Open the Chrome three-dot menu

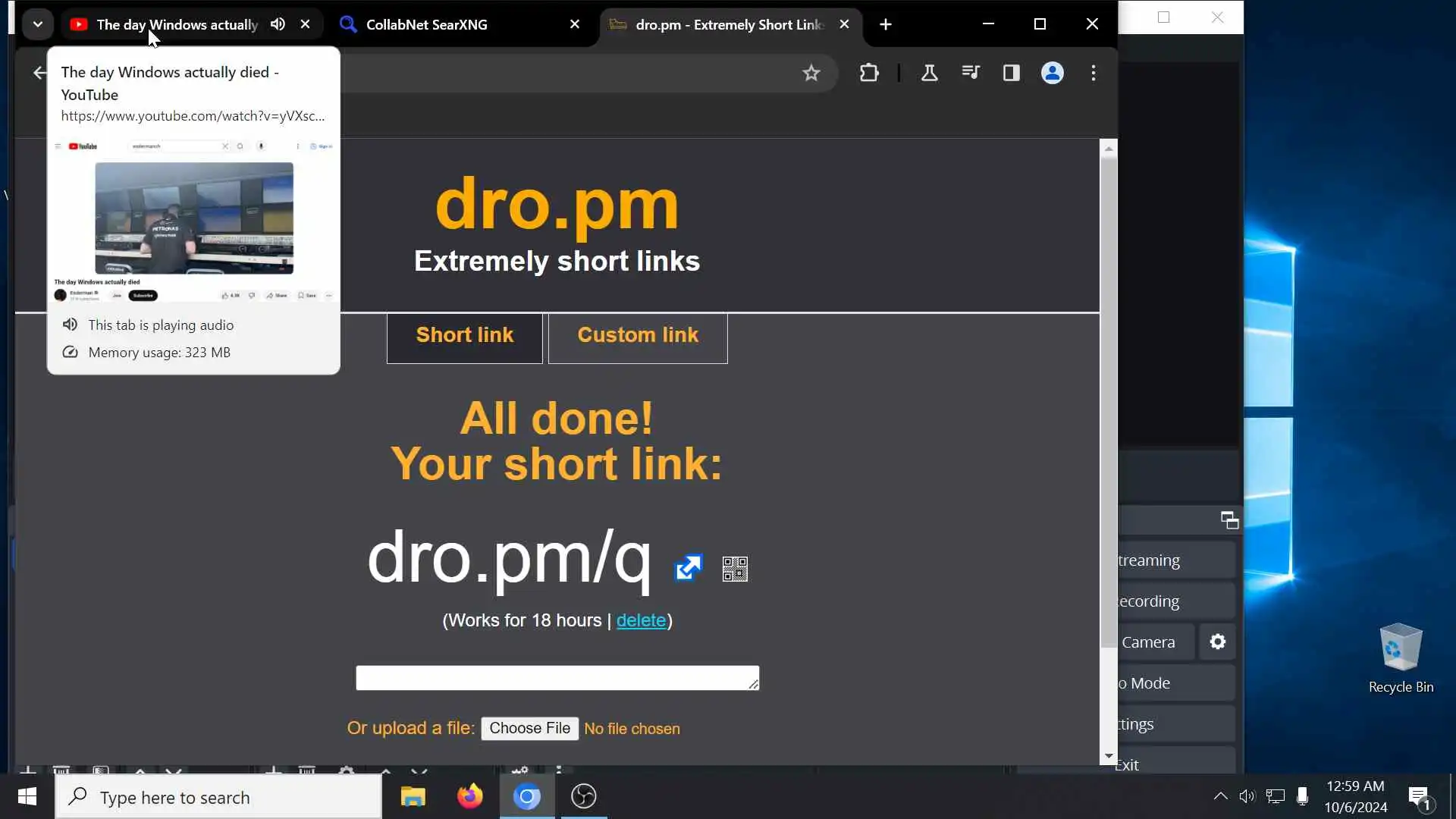click(x=1093, y=73)
